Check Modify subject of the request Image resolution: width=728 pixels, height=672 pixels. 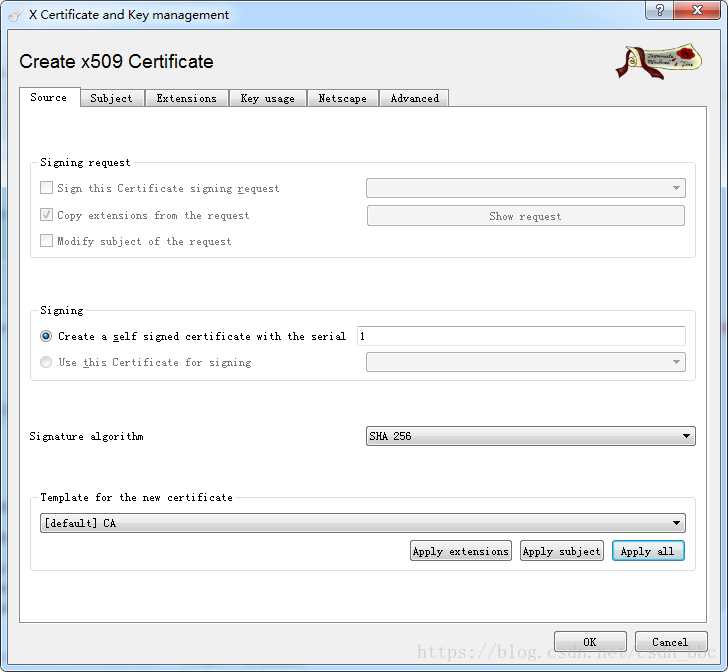tap(46, 241)
